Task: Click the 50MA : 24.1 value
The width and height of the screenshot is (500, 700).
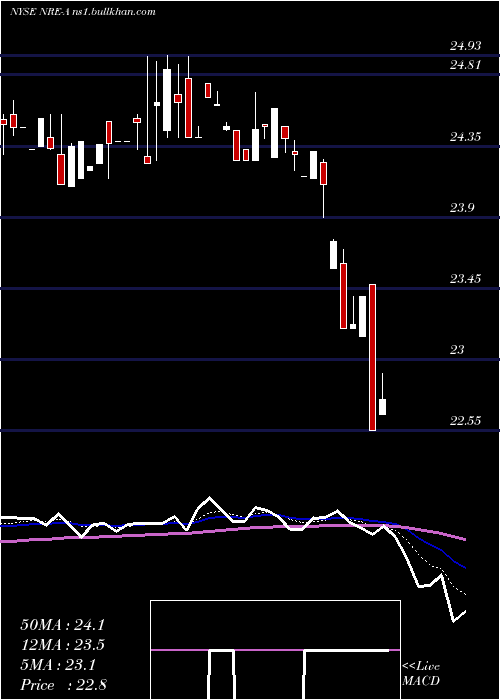Action: click(62, 625)
